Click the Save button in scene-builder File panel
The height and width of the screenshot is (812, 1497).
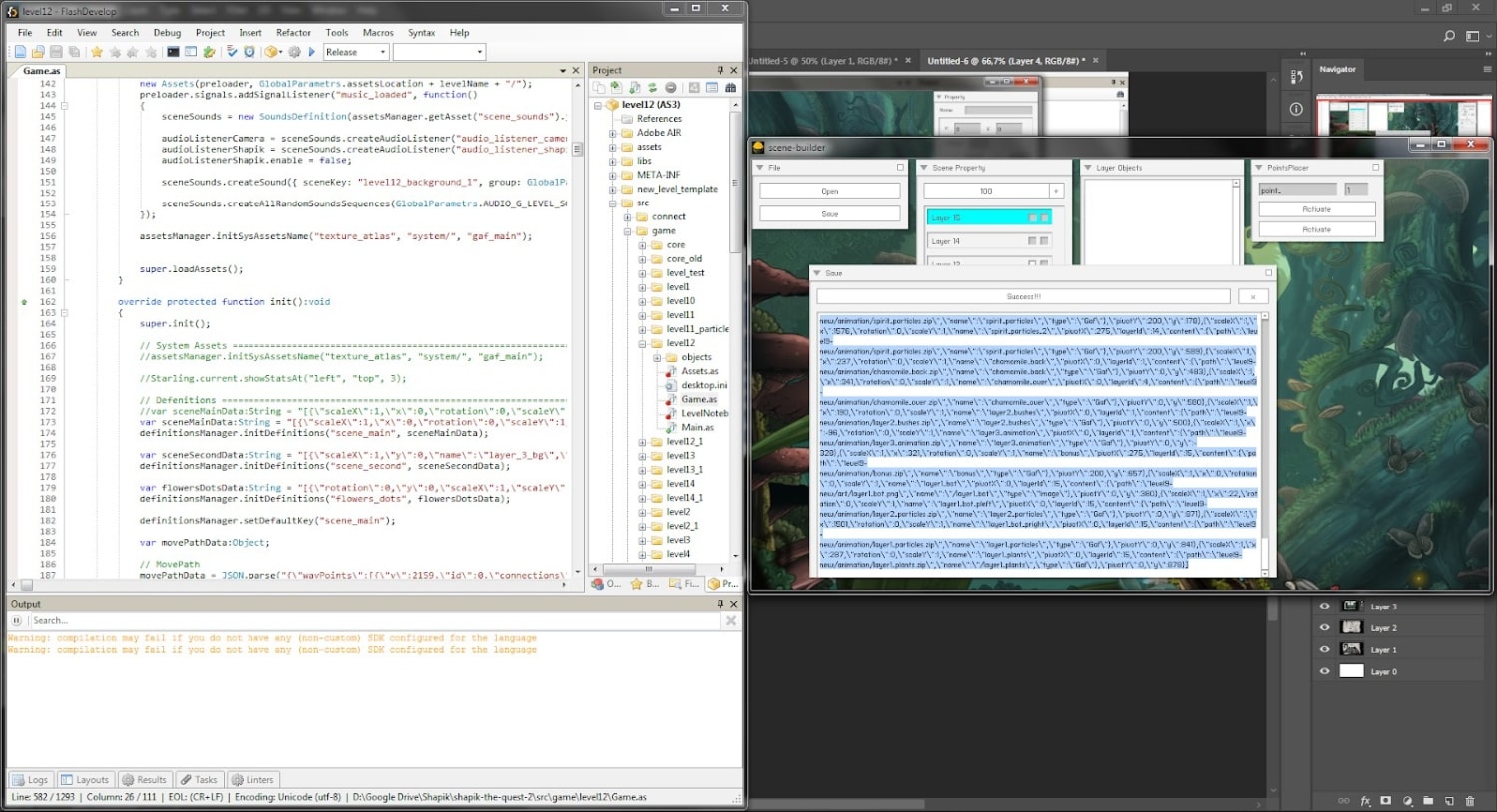[x=830, y=214]
